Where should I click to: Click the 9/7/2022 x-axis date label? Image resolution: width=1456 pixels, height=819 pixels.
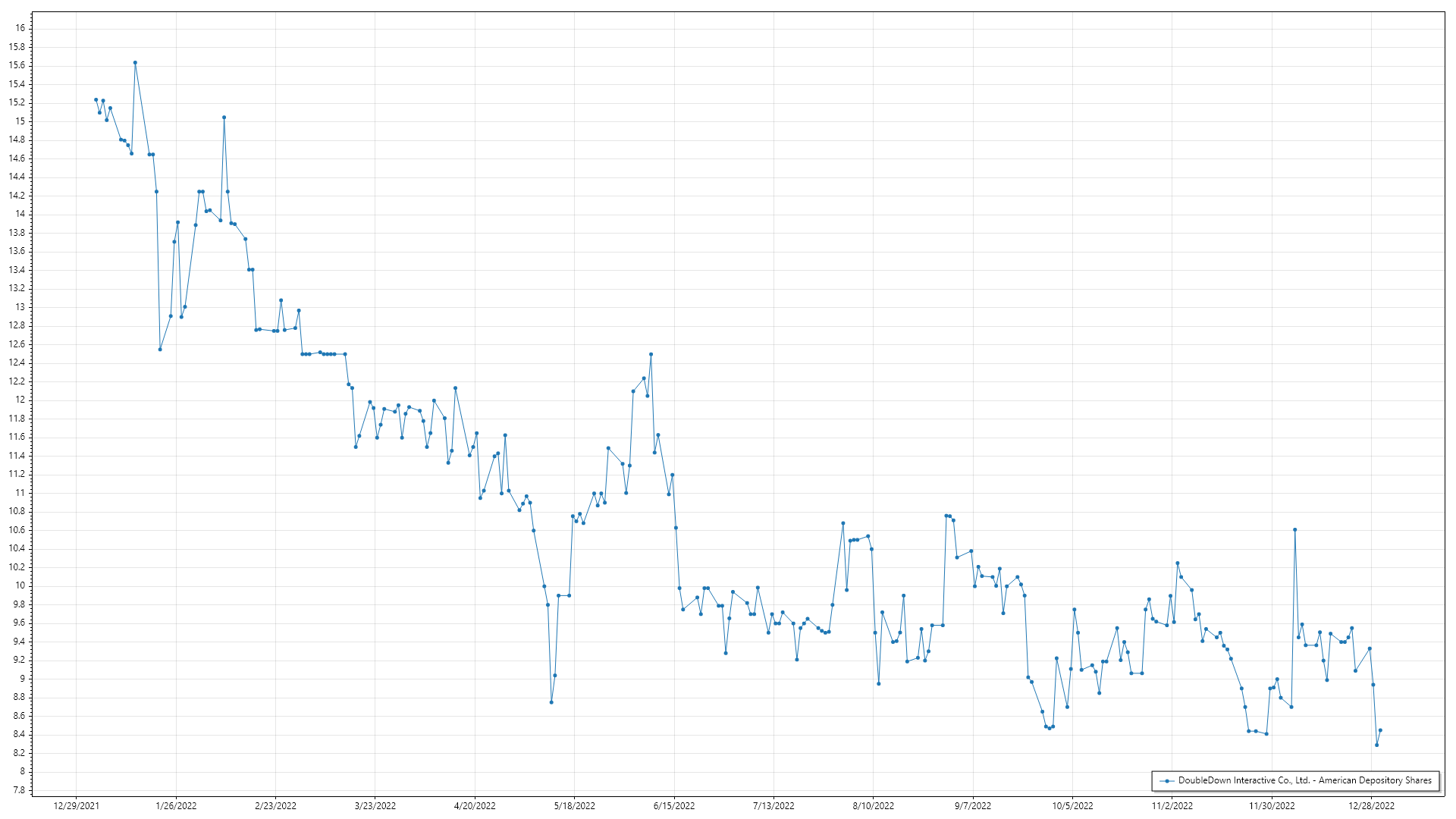point(973,805)
